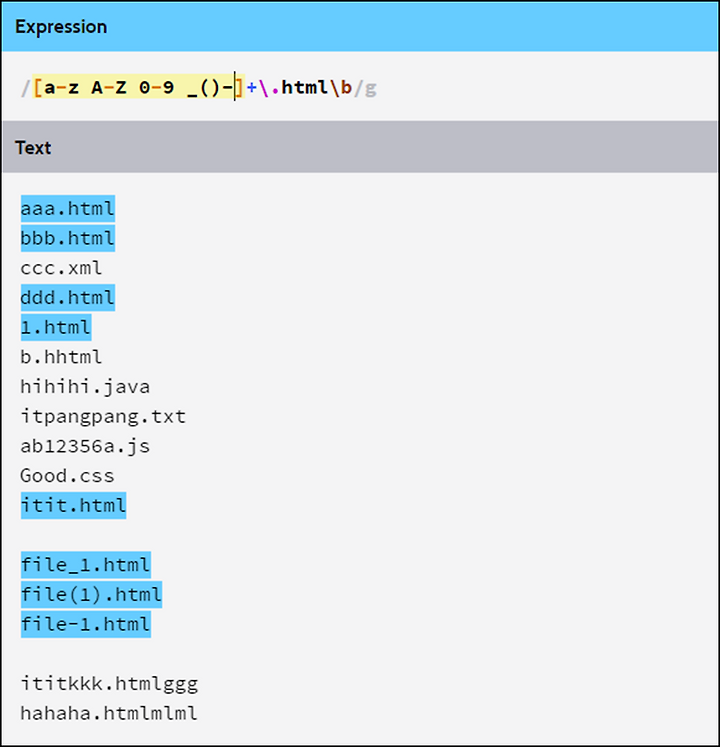Click the 'html' literal in the expression

point(304,87)
